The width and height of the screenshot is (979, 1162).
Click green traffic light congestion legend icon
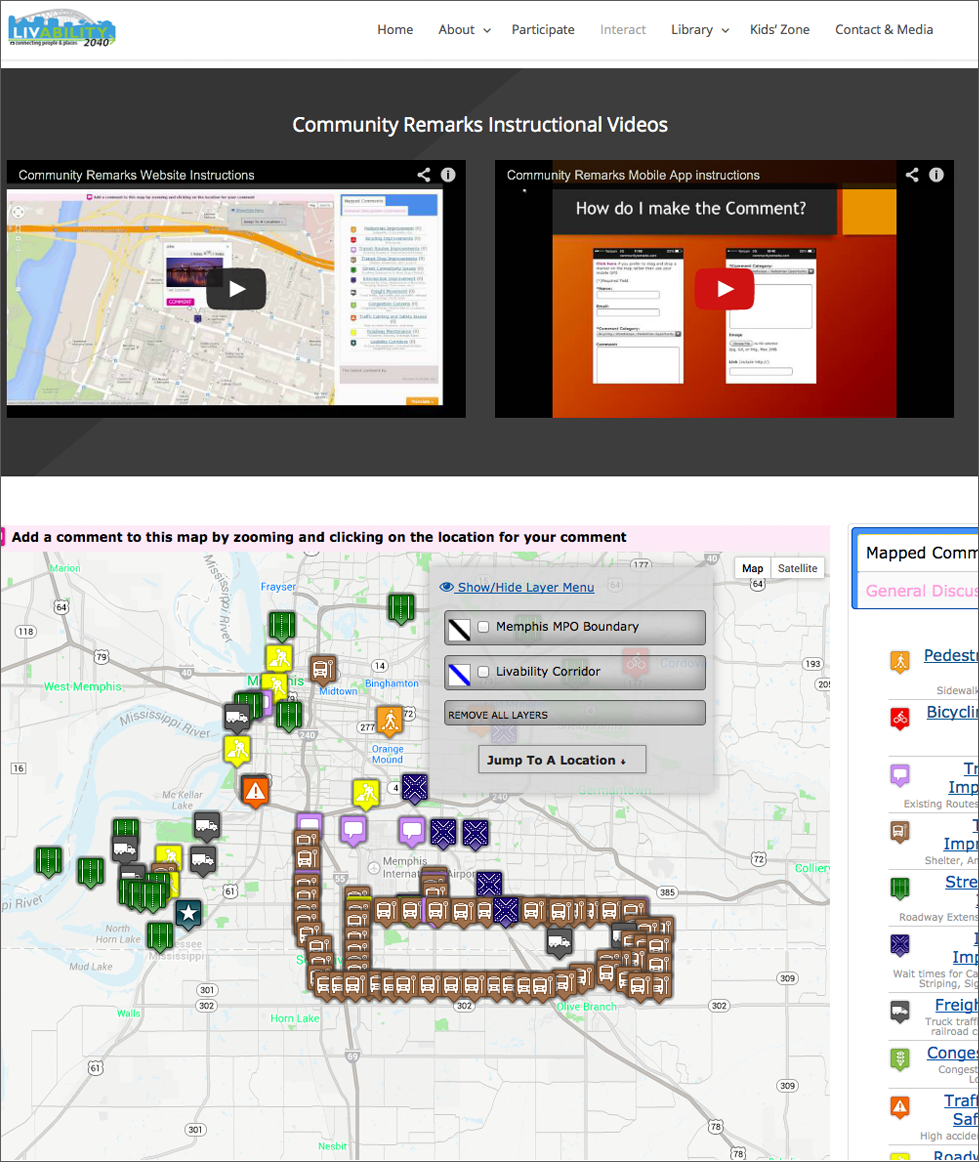coord(900,1059)
